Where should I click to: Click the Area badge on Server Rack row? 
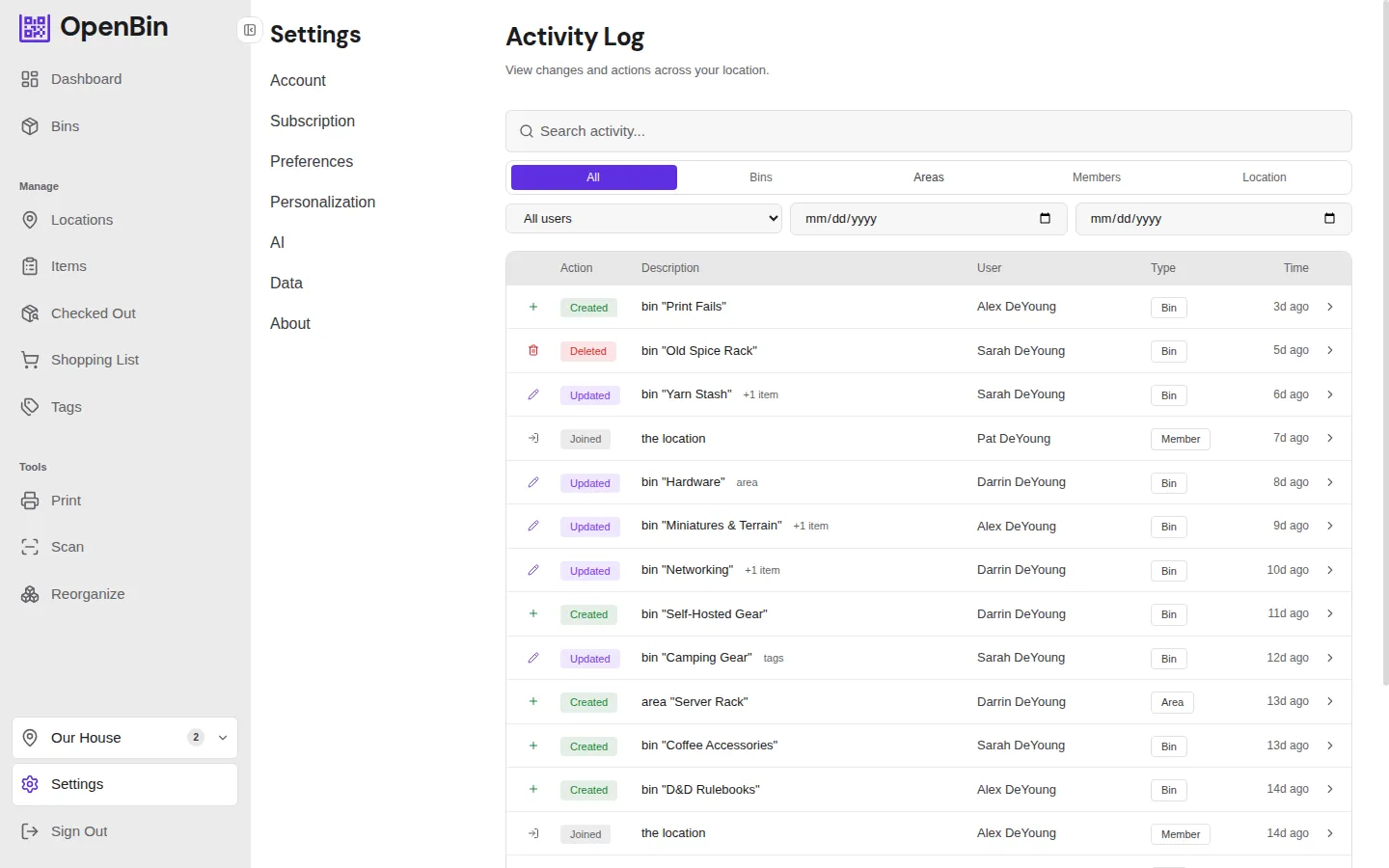tap(1172, 702)
